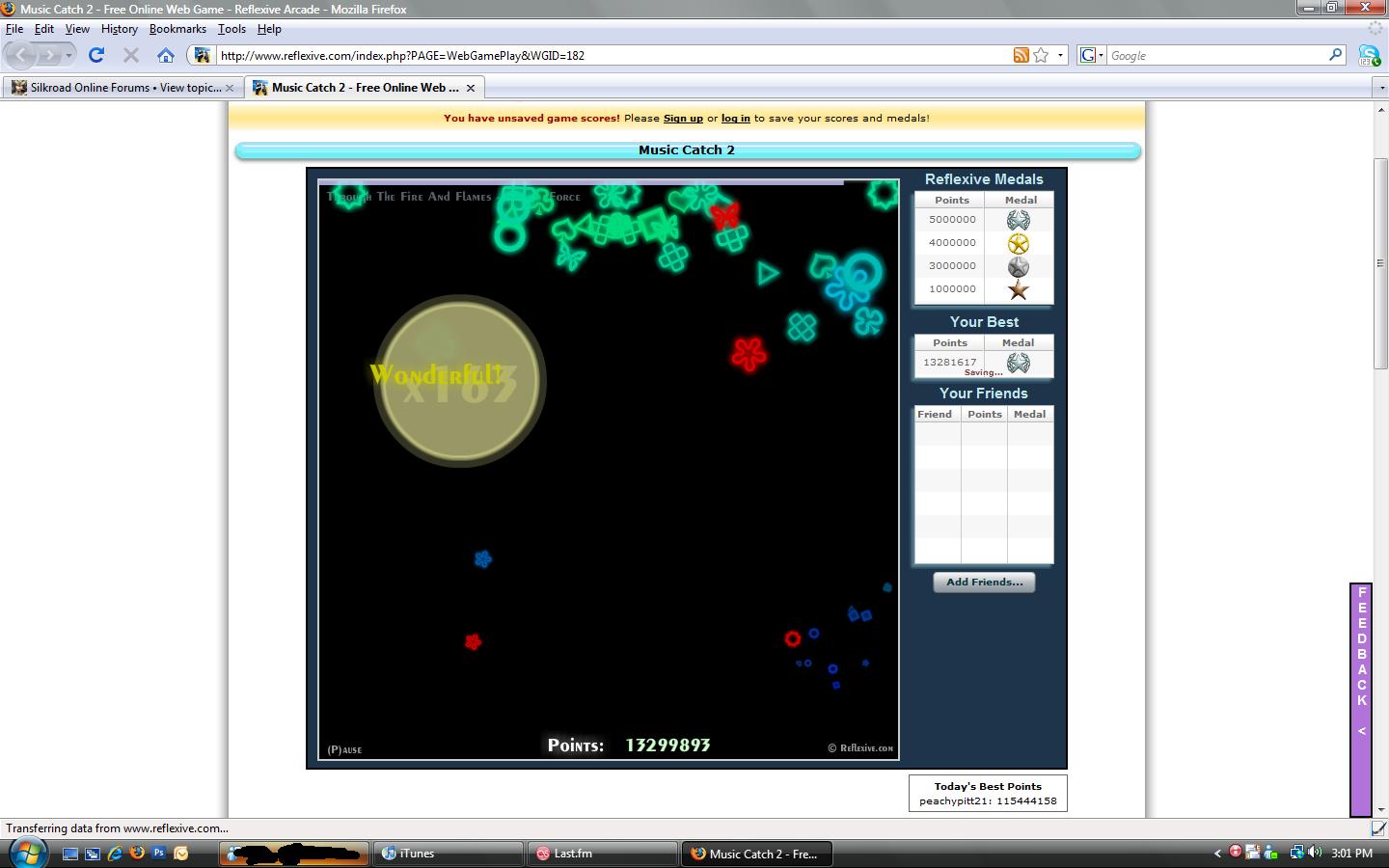Click the page vertical scrollbar thumb
The image size is (1389, 868).
click(1380, 262)
